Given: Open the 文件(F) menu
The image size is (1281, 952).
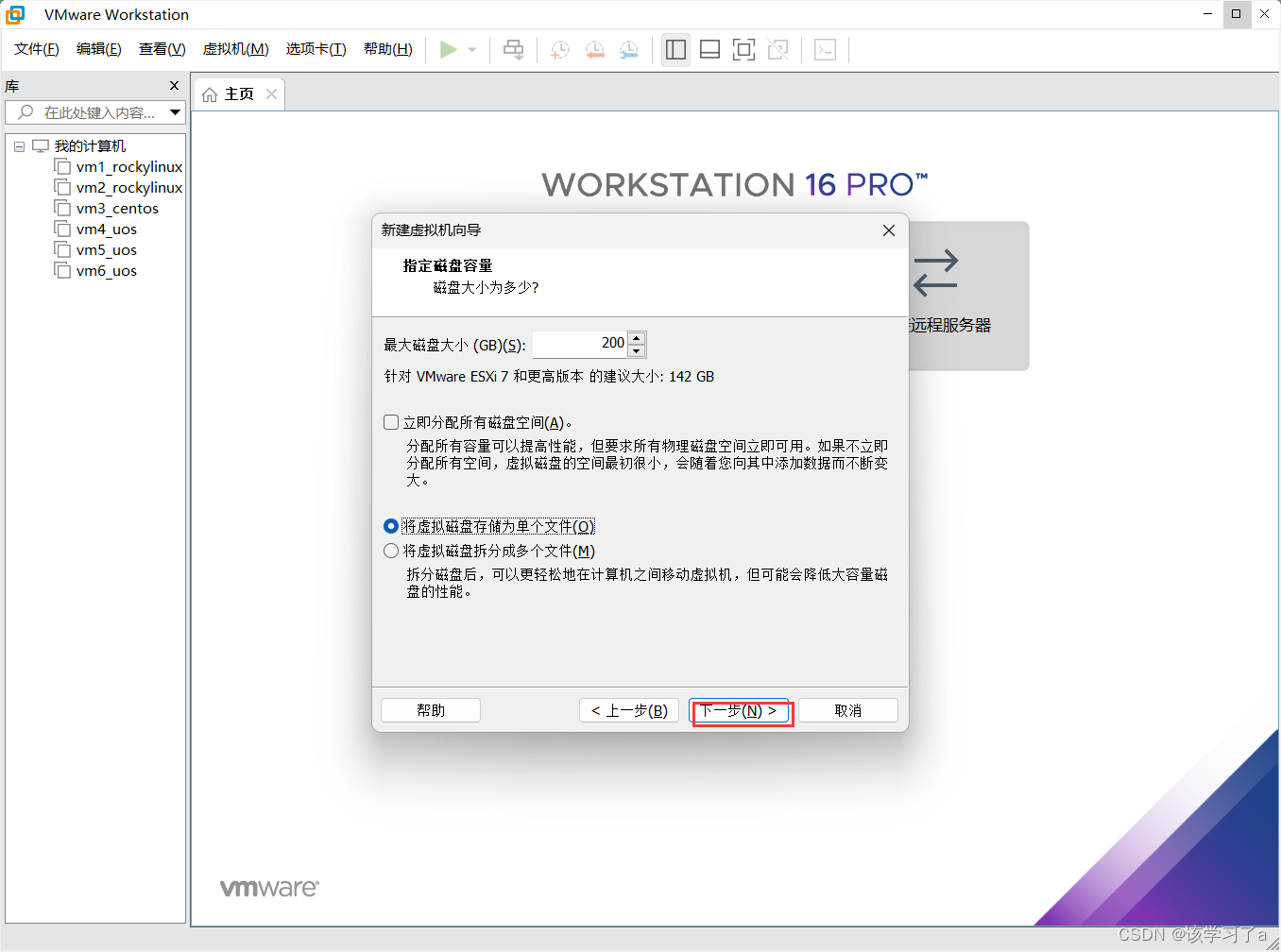Looking at the screenshot, I should point(37,49).
